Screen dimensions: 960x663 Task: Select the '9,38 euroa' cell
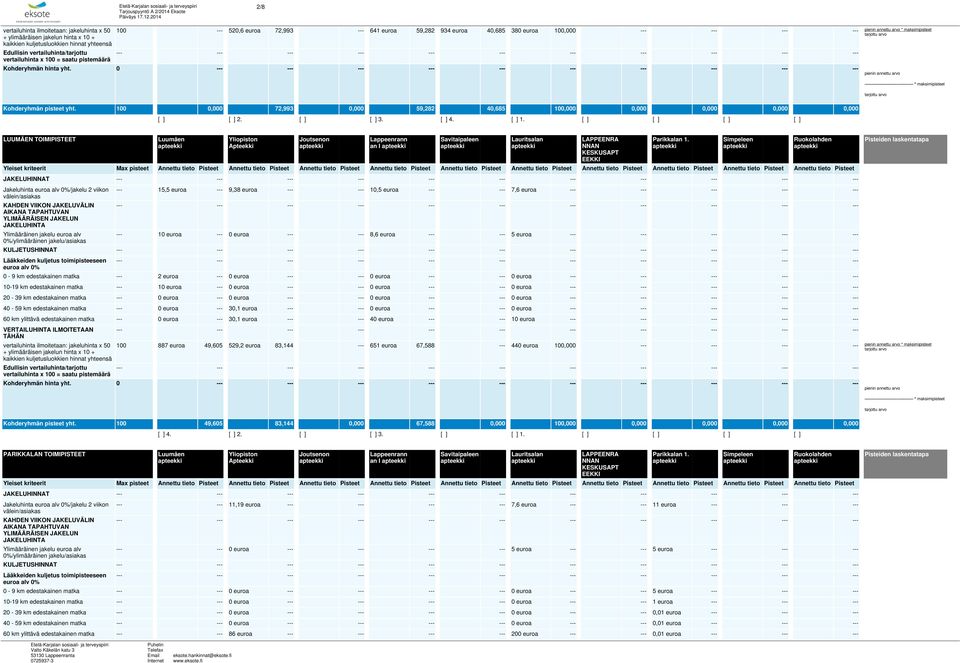243,190
